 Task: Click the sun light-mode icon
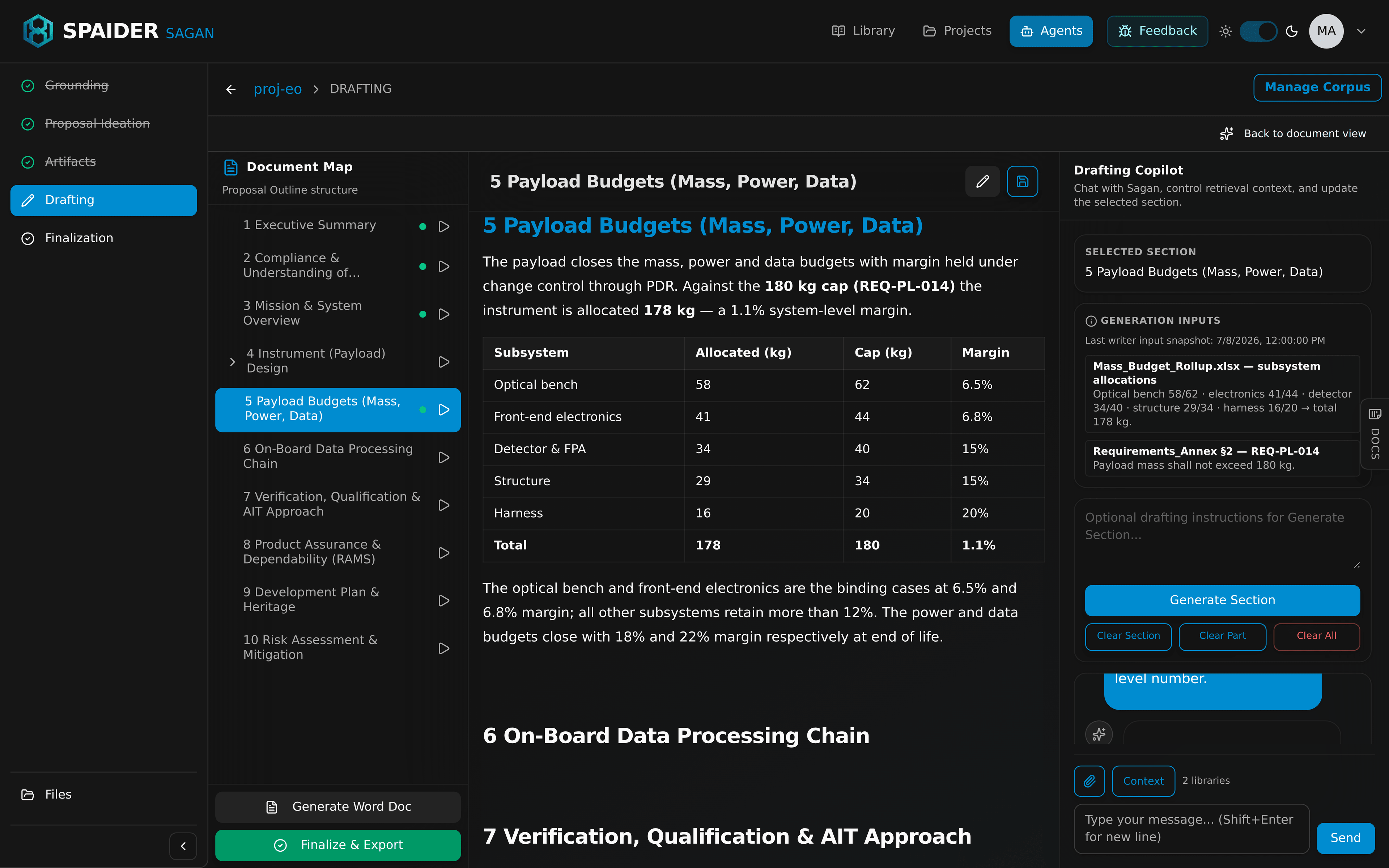pos(1226,31)
